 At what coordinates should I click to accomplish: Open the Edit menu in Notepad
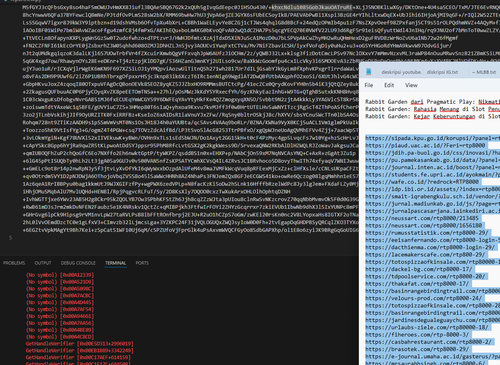[x=389, y=85]
